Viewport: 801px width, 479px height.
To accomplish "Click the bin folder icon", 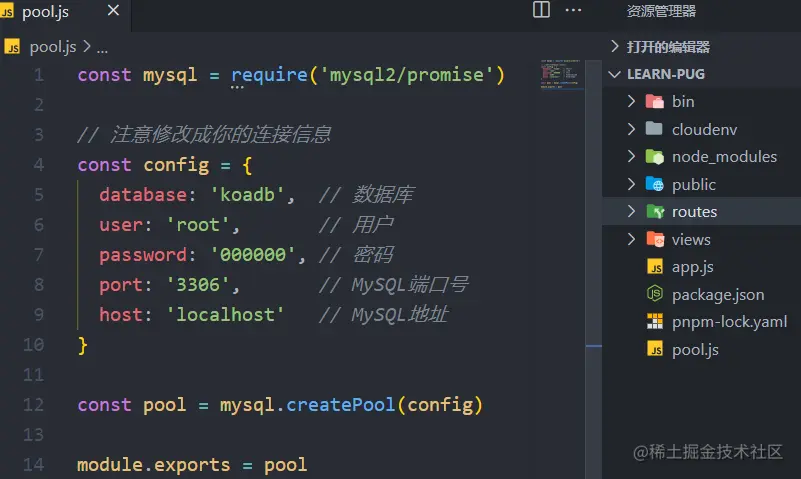I will pos(654,101).
